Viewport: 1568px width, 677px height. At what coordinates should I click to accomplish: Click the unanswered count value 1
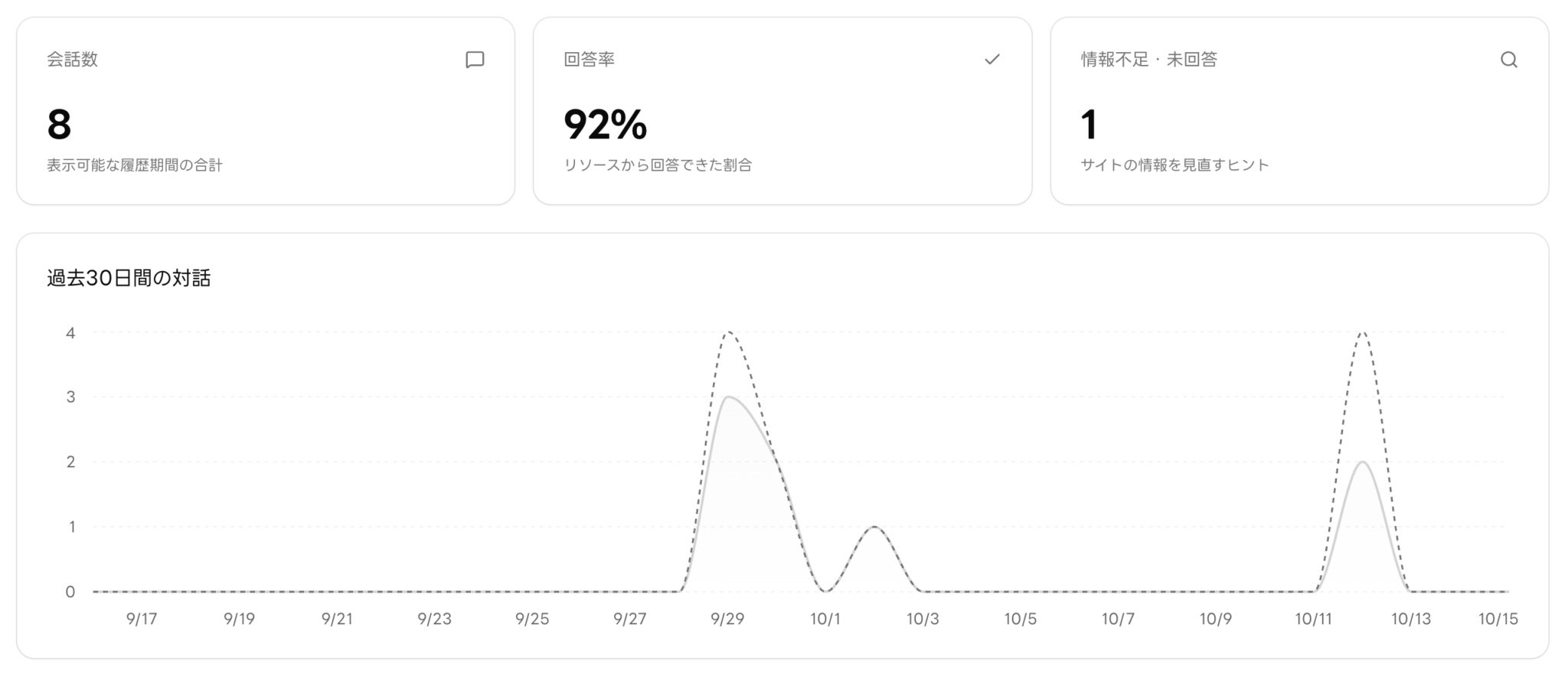coord(1089,125)
